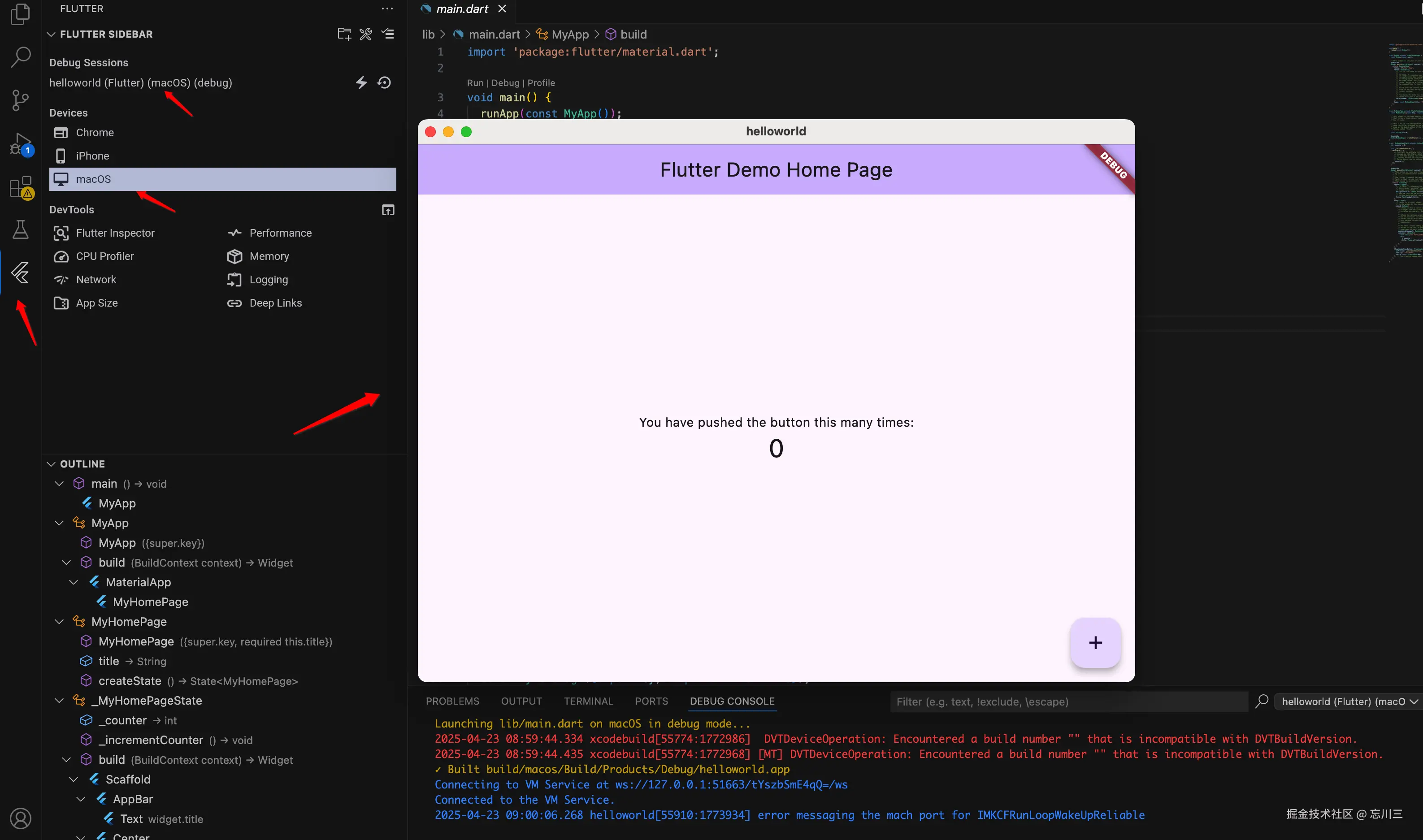
Task: Open Flutter sidebar in activity bar
Action: (x=20, y=272)
